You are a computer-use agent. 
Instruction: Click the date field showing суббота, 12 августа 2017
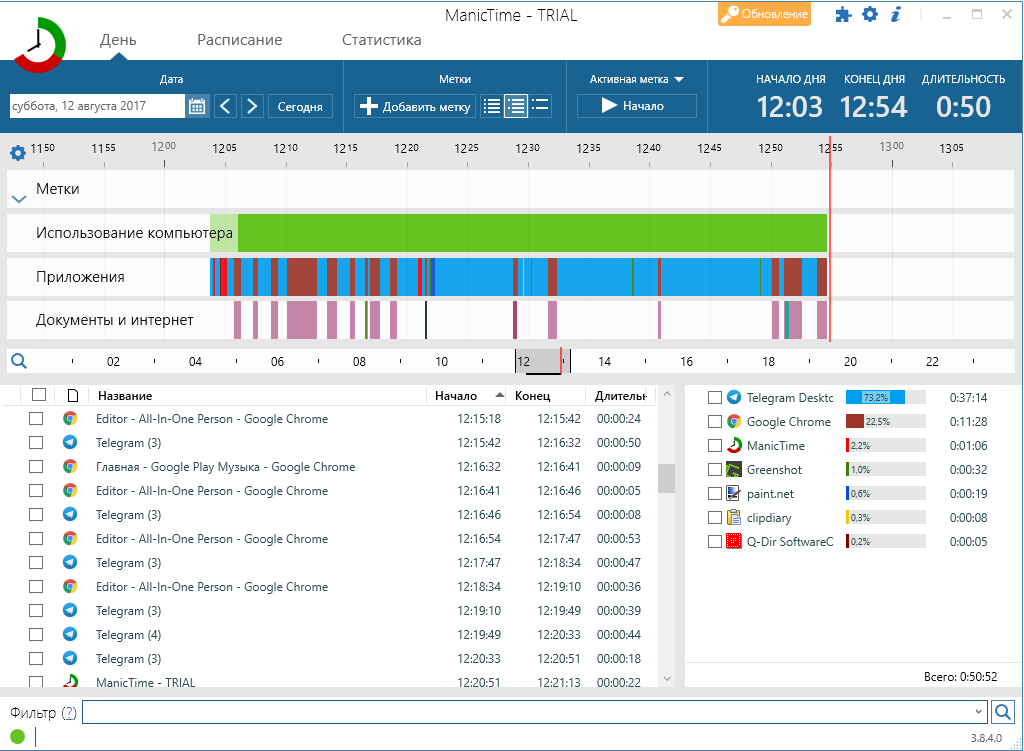click(97, 106)
